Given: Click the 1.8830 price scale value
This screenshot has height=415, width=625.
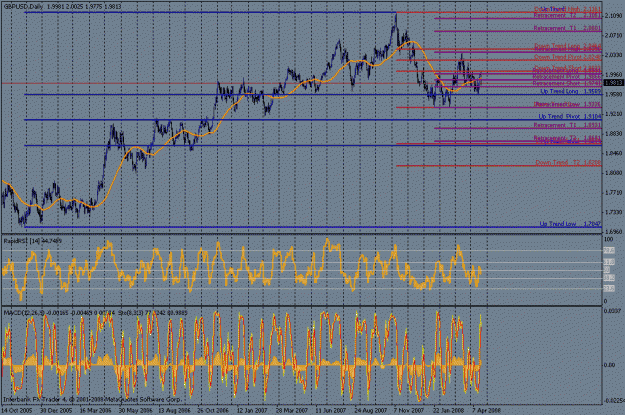Looking at the screenshot, I should click(613, 134).
